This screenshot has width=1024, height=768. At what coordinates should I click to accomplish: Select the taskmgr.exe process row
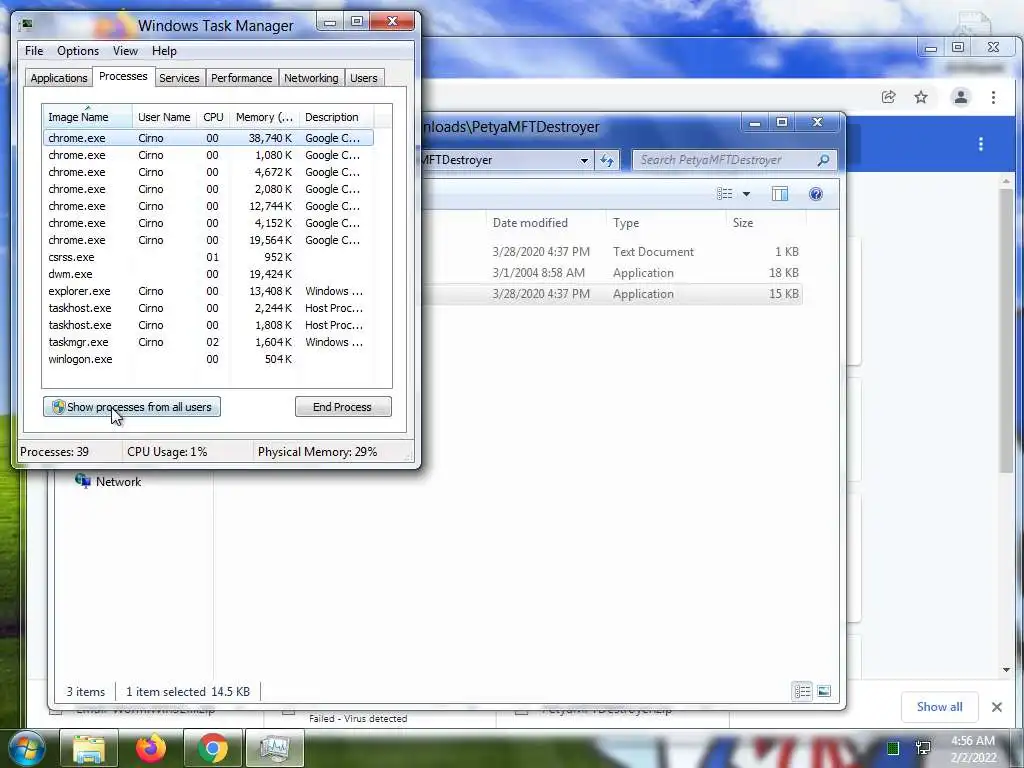pyautogui.click(x=208, y=342)
